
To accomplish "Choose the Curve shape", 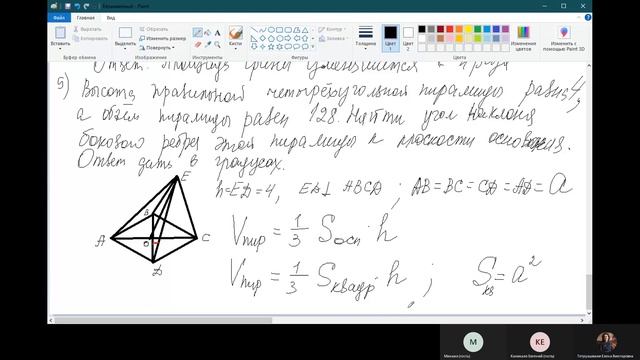I will click(x=262, y=30).
